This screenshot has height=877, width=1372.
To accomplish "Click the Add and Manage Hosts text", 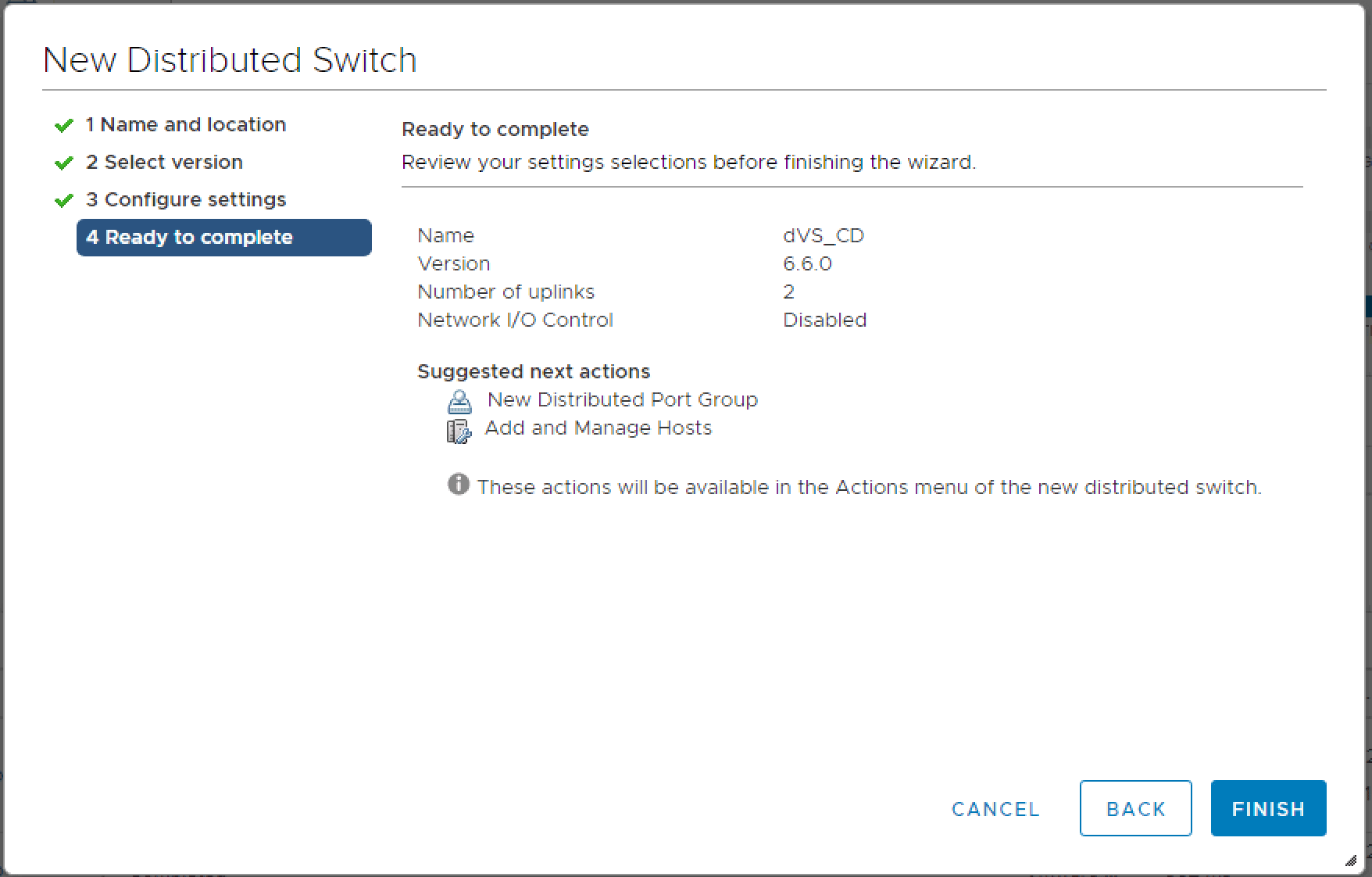I will point(598,428).
